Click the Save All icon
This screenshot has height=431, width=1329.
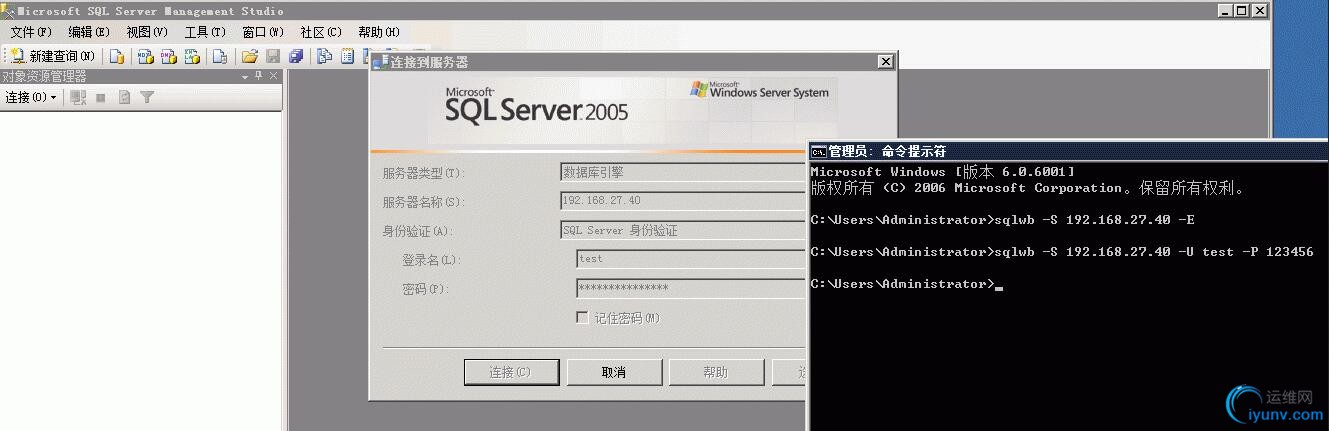296,56
